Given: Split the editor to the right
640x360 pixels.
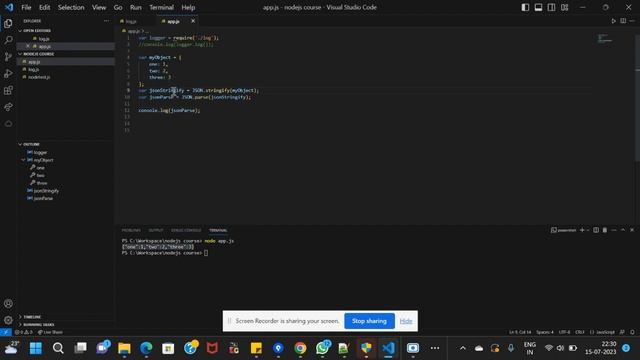Looking at the screenshot, I should [x=623, y=21].
